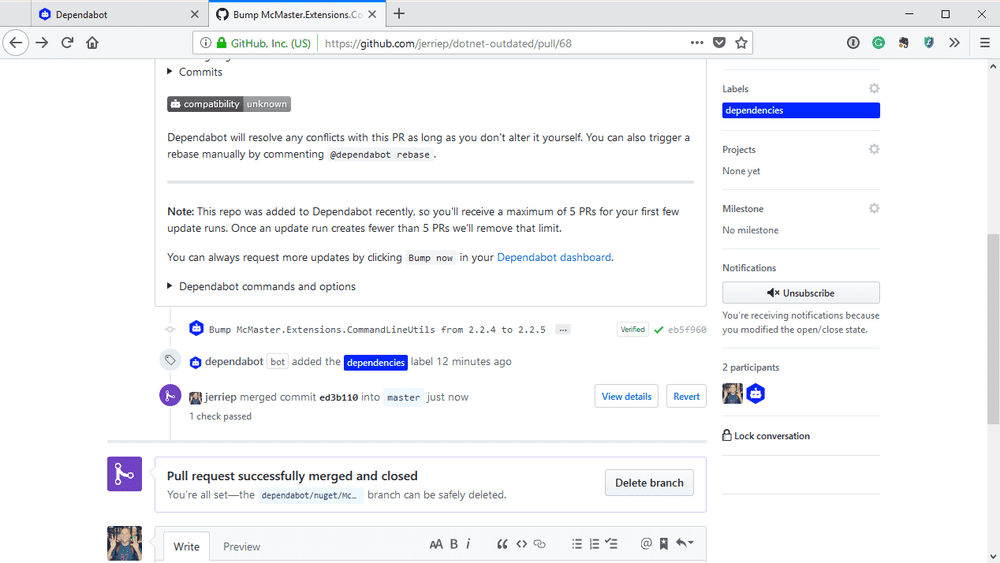Reload the current page
The width and height of the screenshot is (1000, 563).
coord(67,43)
